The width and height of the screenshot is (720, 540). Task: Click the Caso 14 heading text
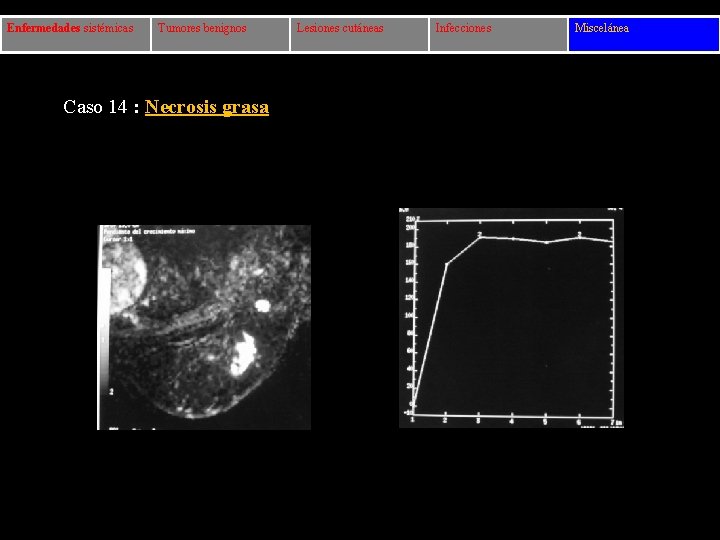pyautogui.click(x=95, y=107)
